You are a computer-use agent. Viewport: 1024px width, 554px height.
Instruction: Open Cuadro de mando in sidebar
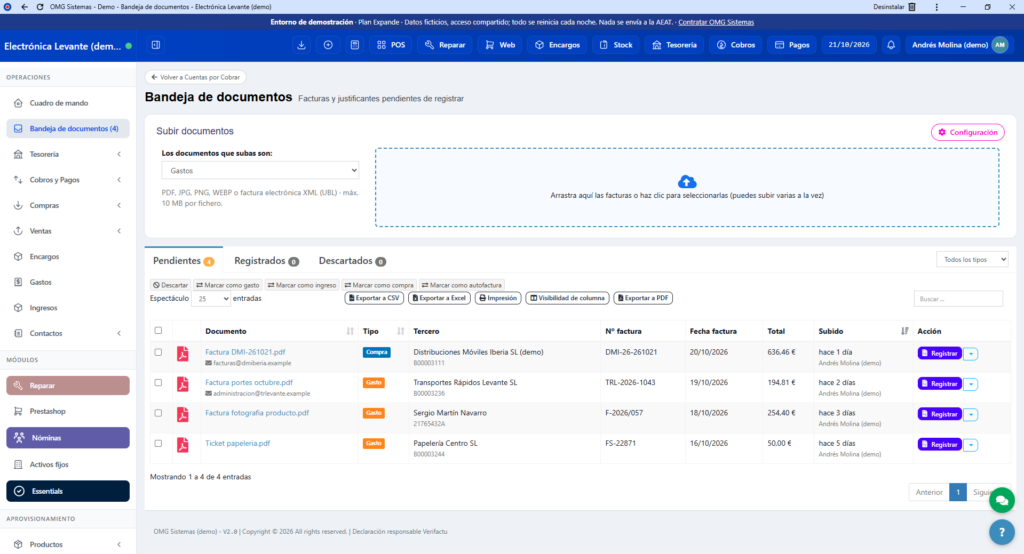(x=68, y=103)
